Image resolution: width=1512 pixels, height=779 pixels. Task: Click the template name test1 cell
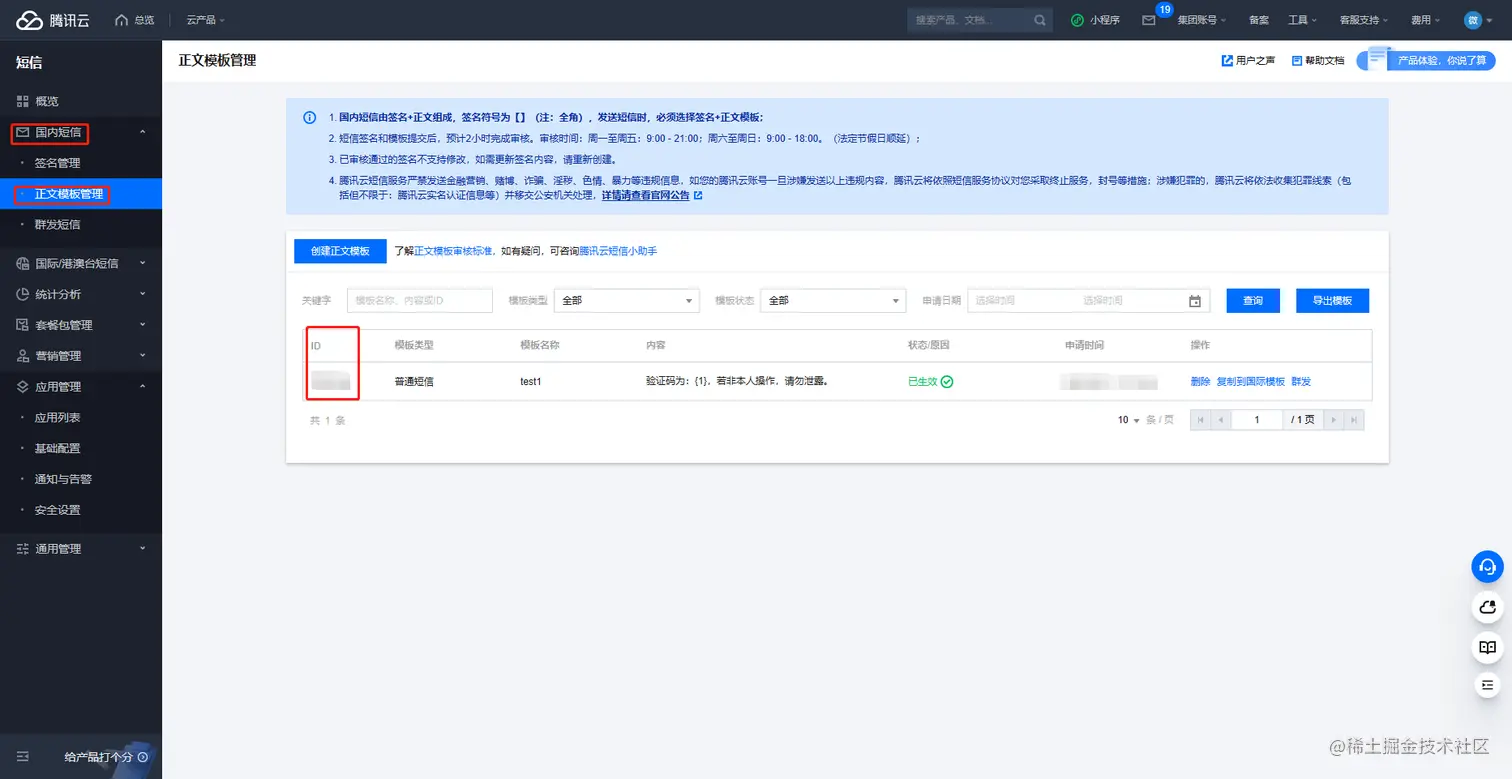531,382
